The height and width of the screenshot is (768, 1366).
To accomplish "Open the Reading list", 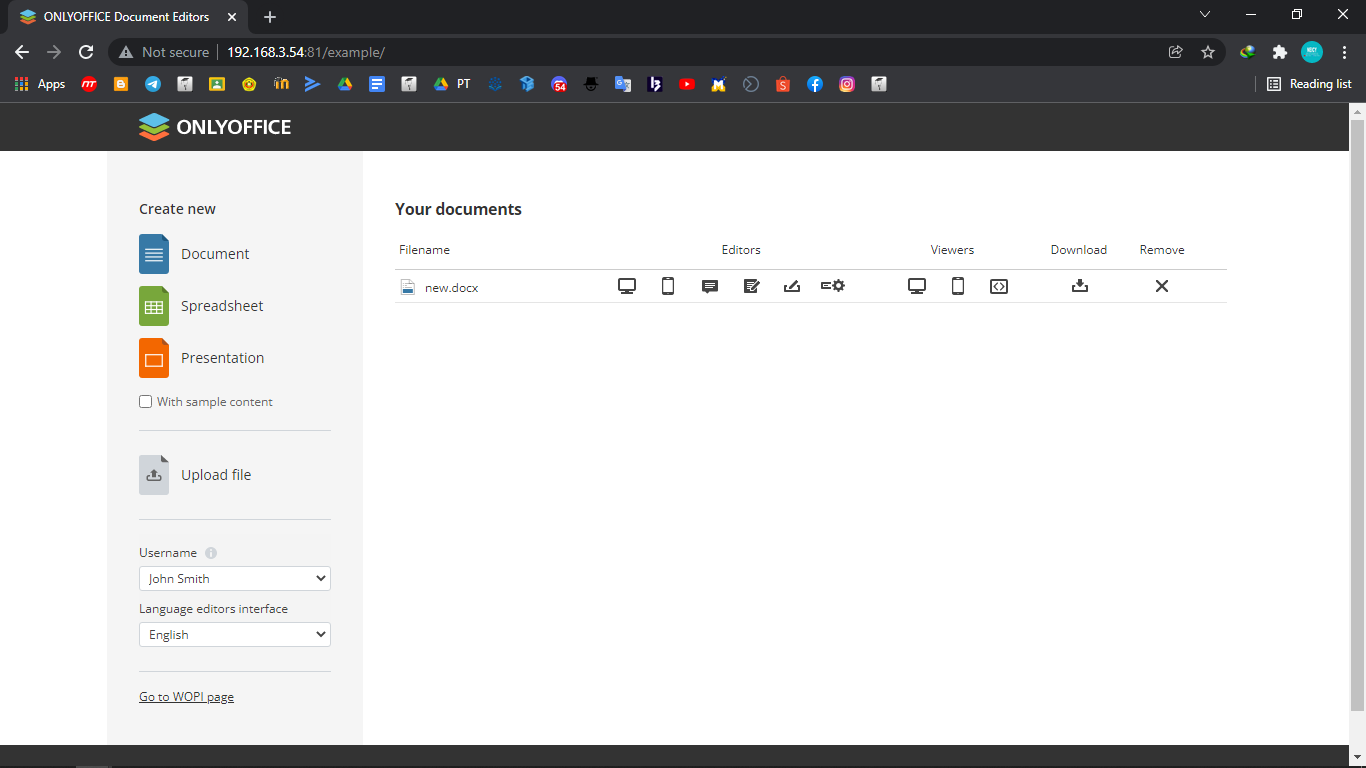I will [1309, 84].
